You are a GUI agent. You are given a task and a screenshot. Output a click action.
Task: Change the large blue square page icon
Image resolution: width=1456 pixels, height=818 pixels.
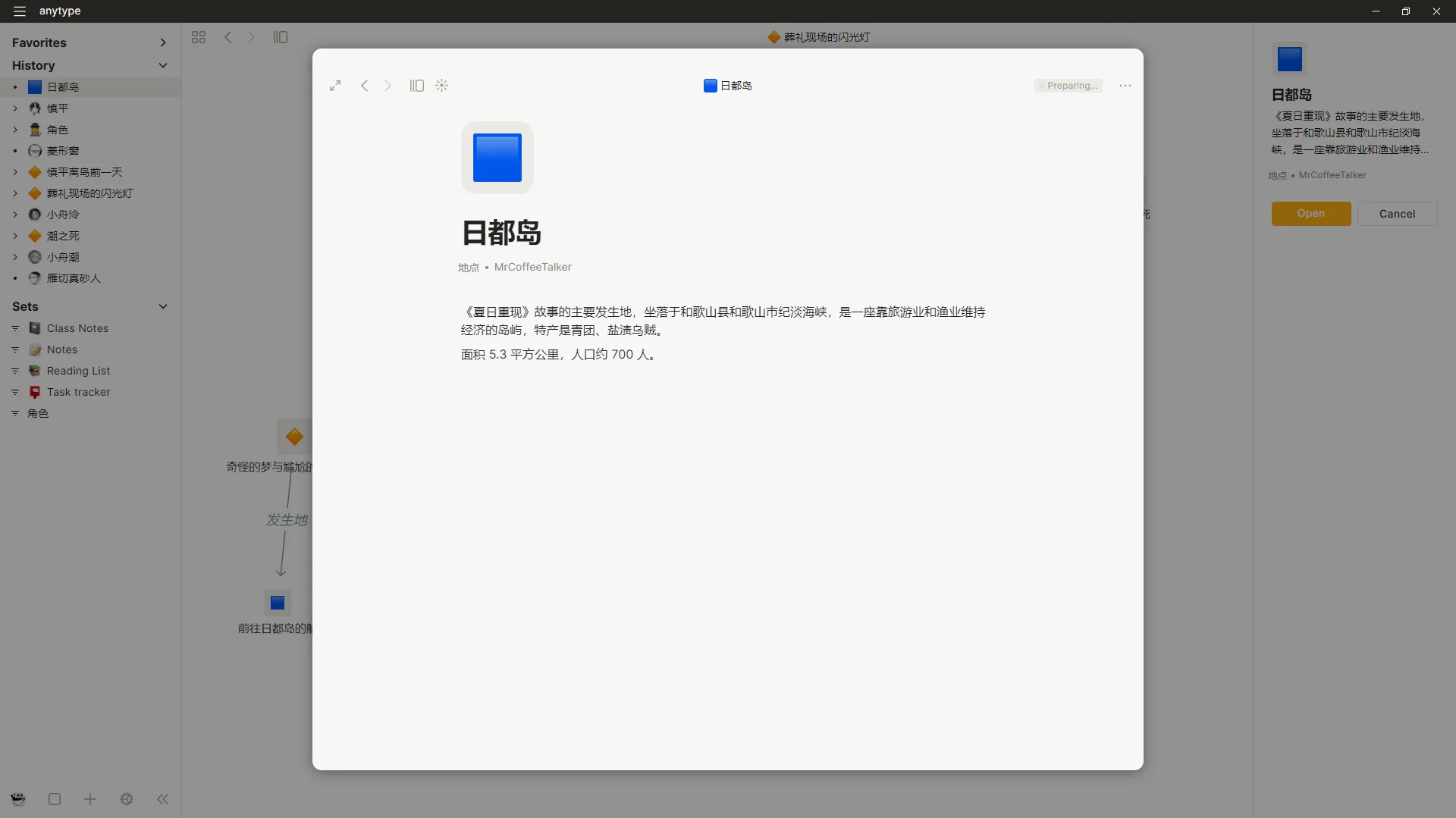tap(497, 158)
